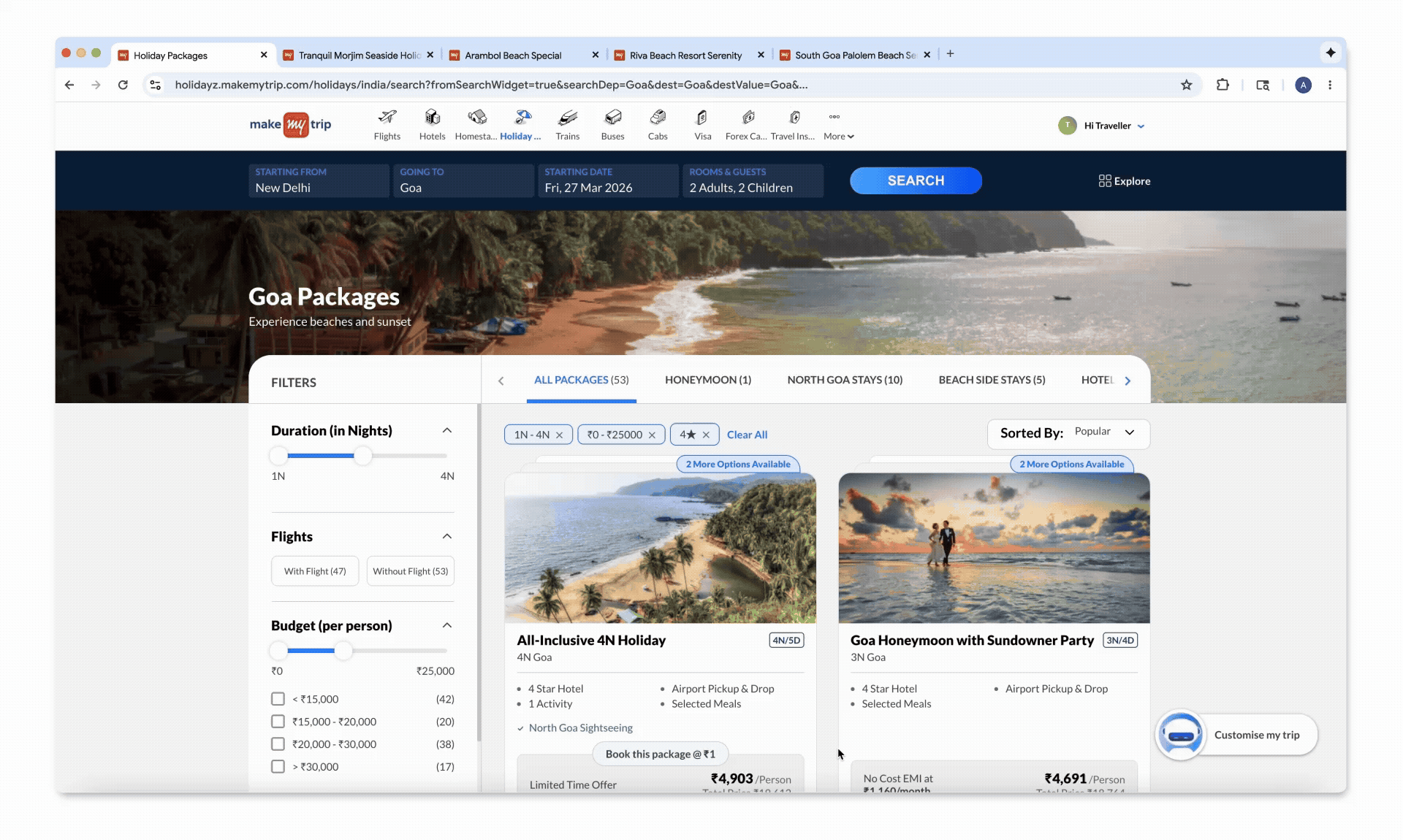Image resolution: width=1403 pixels, height=840 pixels.
Task: Remove the 4★ filter chip
Action: click(706, 435)
